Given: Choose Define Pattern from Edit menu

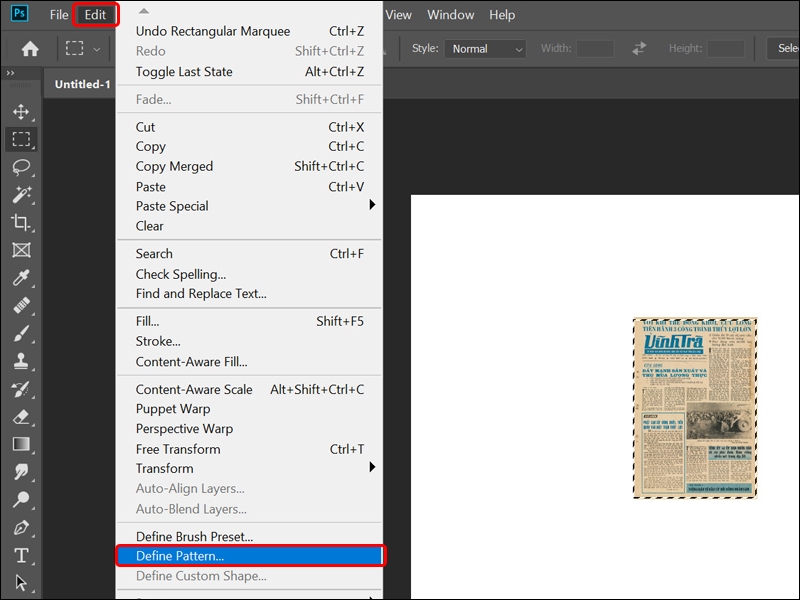Looking at the screenshot, I should point(250,556).
